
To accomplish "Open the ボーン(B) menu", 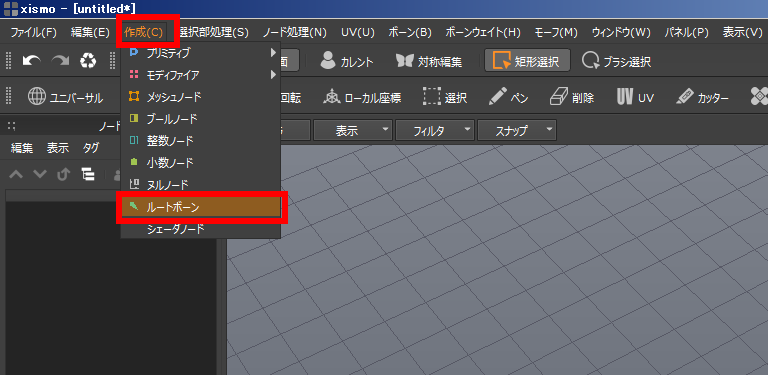I will point(409,32).
